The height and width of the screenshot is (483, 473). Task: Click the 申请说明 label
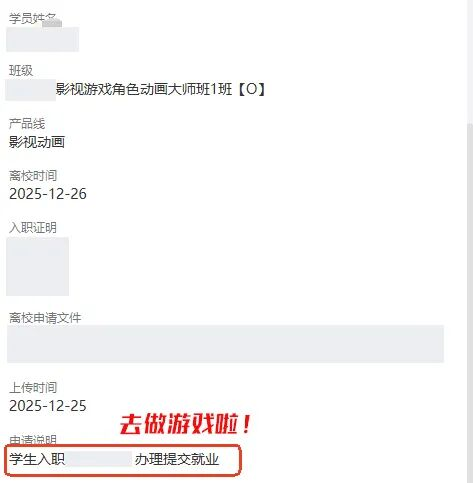(33, 440)
